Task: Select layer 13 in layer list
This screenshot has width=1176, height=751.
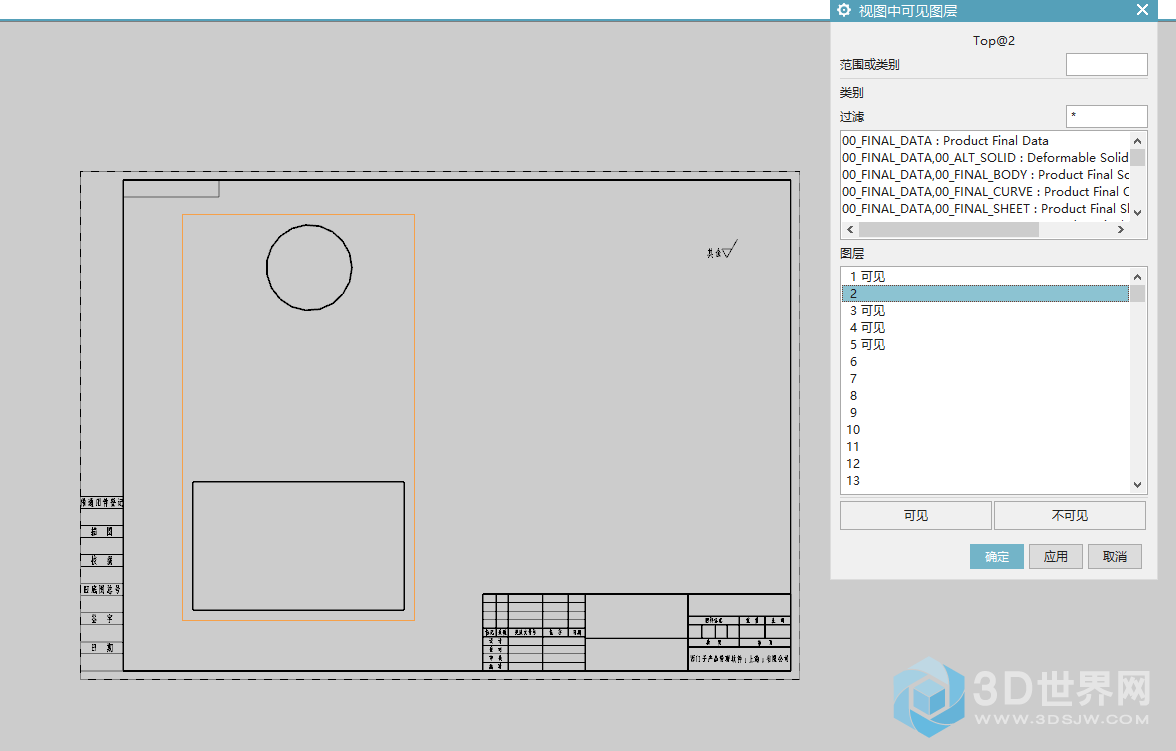Action: click(x=985, y=481)
